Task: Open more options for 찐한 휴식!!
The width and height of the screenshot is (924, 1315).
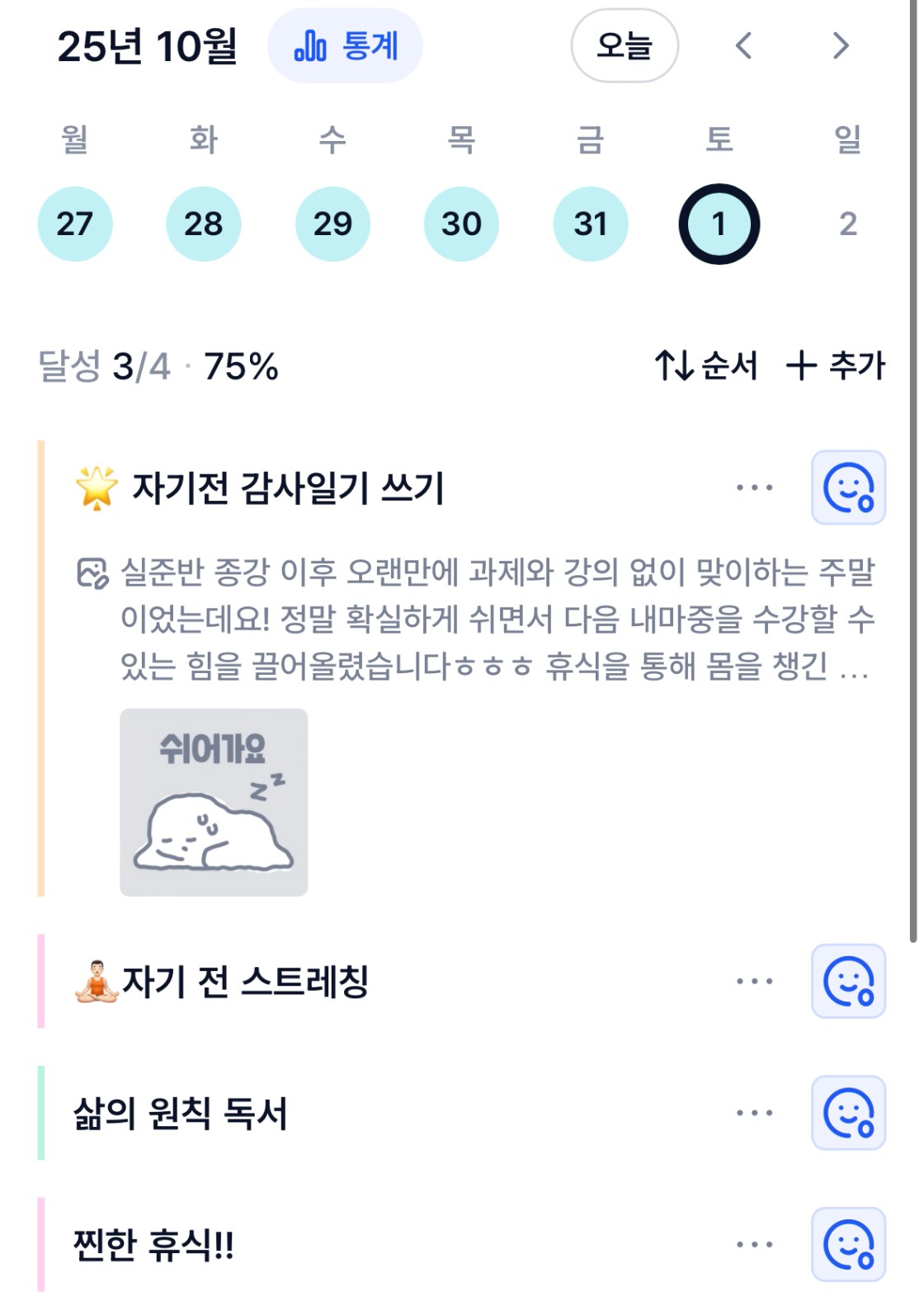Action: point(754,1244)
